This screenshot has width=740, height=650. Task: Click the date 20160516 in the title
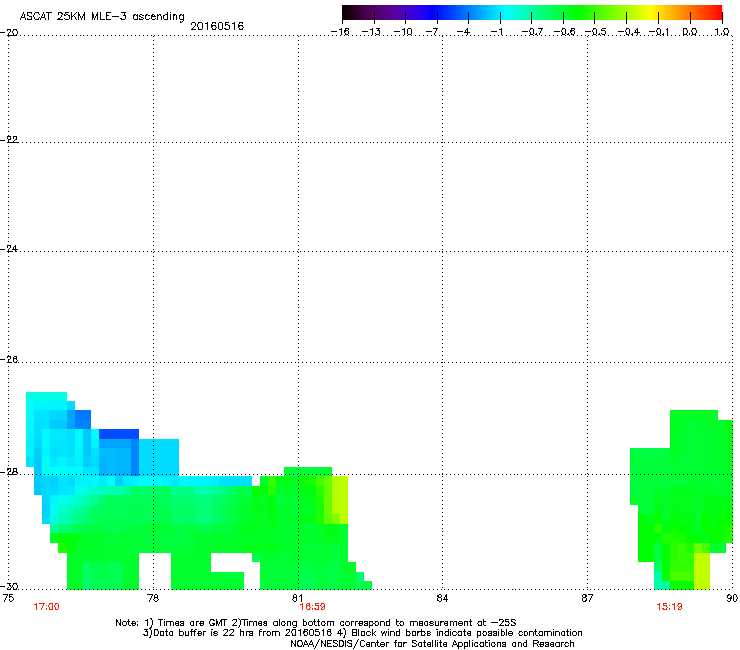217,26
